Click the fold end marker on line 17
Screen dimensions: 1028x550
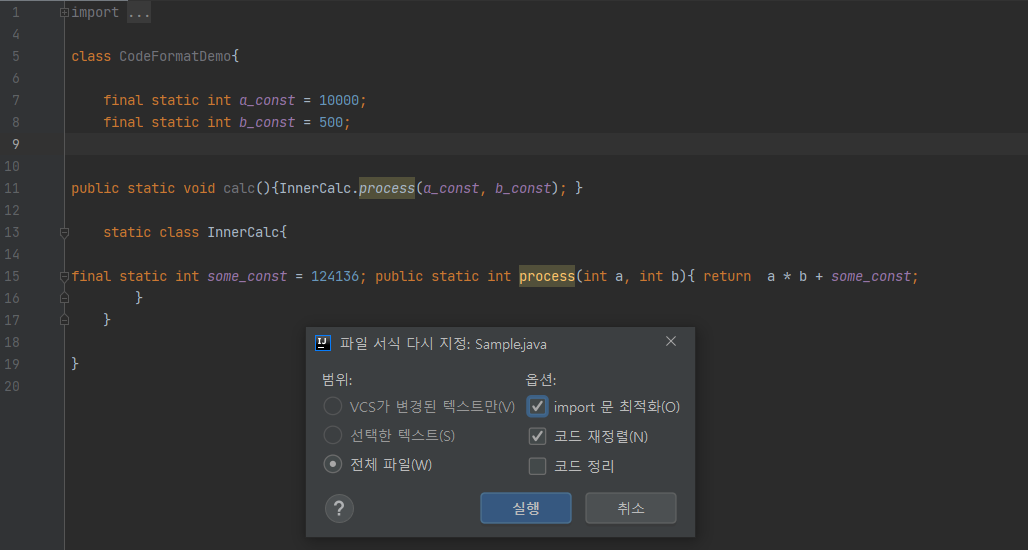coord(64,320)
